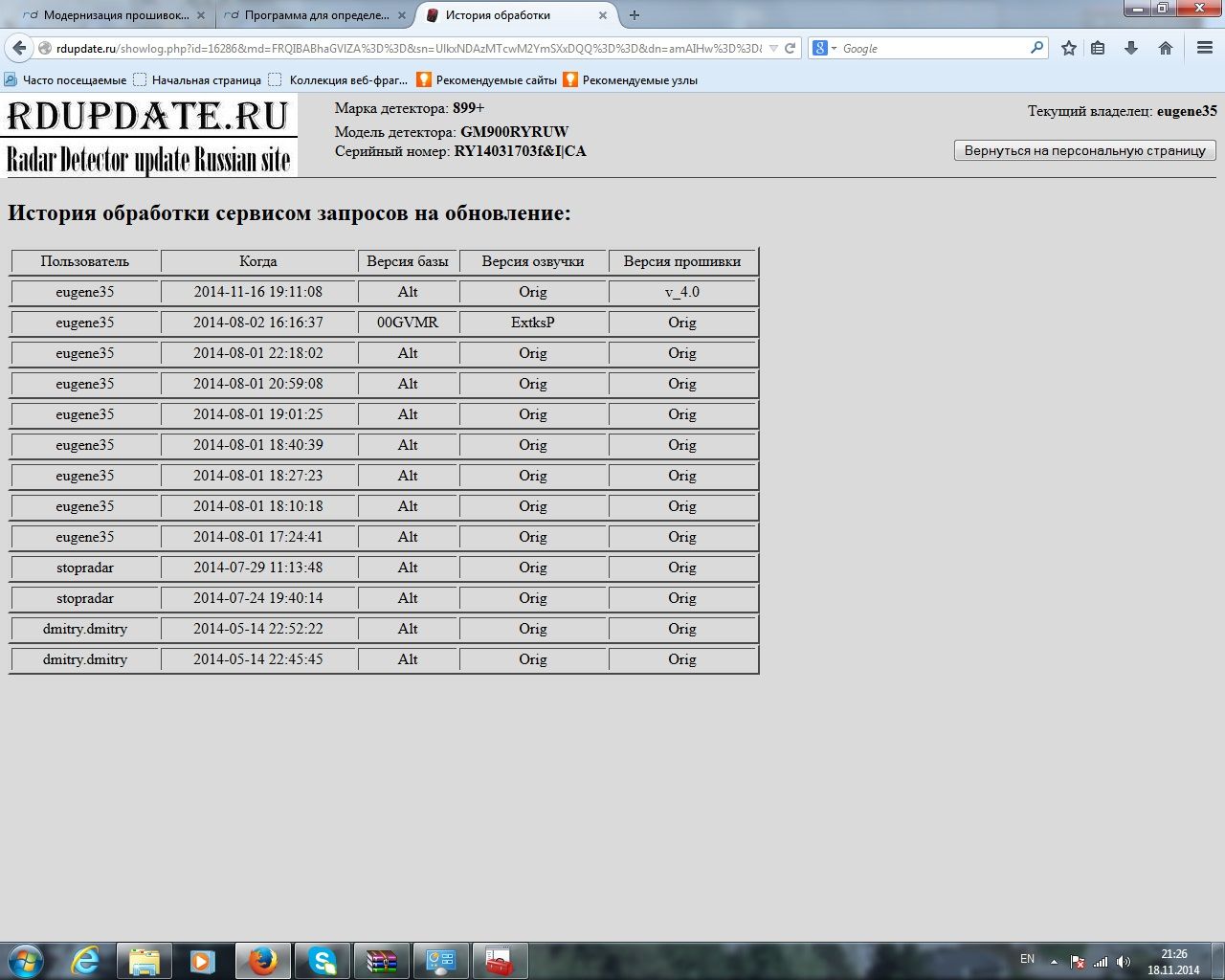The image size is (1225, 980).
Task: Click Вернуться на персональную страницу button
Action: click(x=1084, y=150)
